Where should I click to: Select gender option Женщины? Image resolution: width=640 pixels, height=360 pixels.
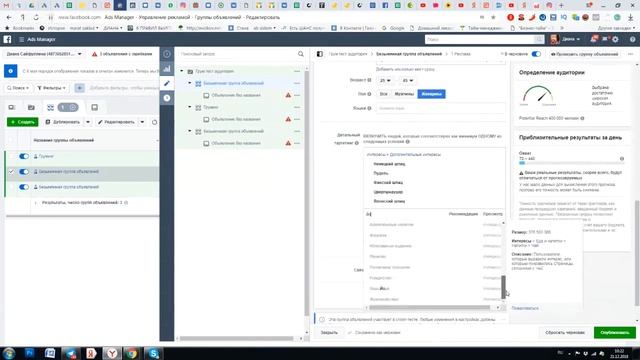[431, 94]
